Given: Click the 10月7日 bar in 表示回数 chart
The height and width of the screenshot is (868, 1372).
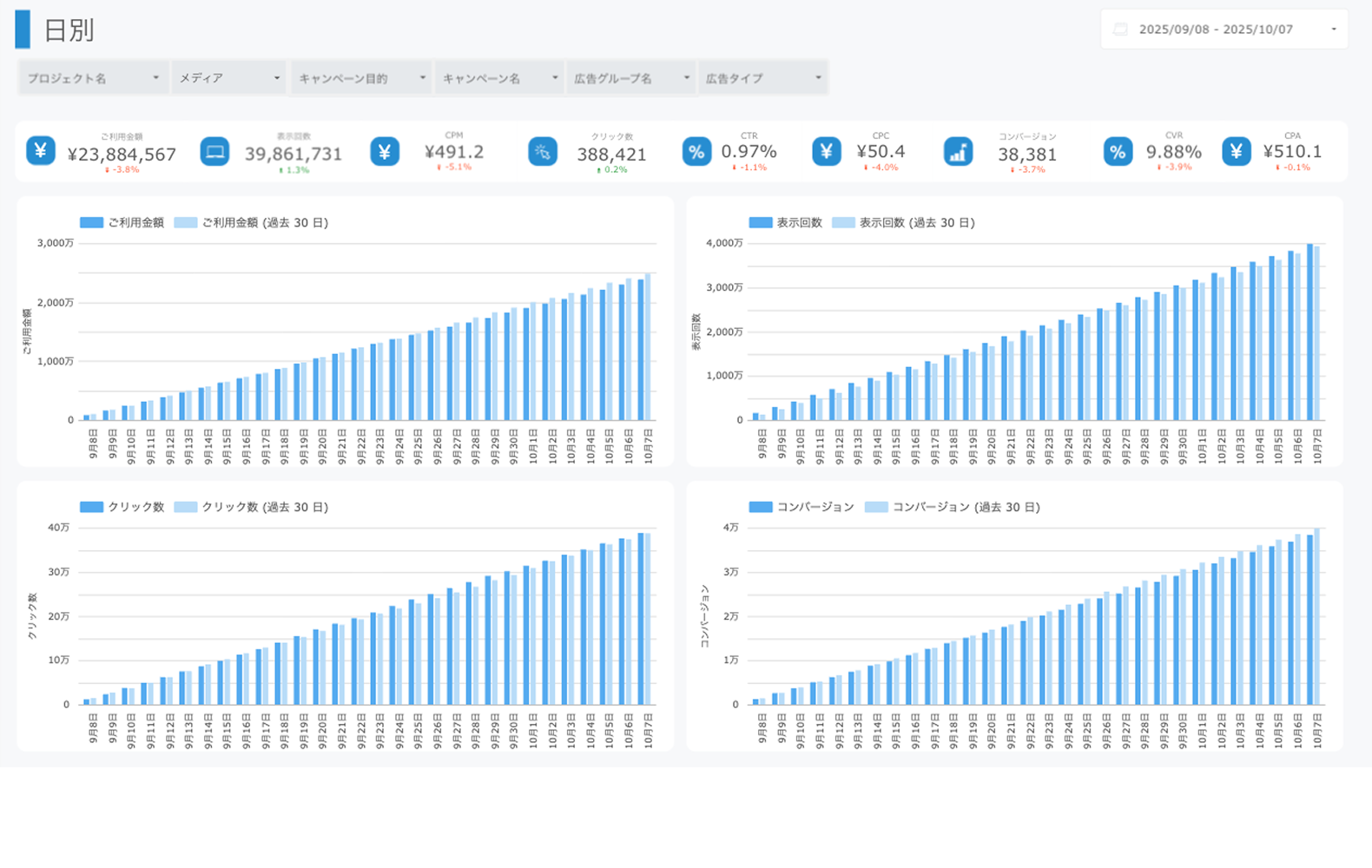Looking at the screenshot, I should (x=1309, y=332).
